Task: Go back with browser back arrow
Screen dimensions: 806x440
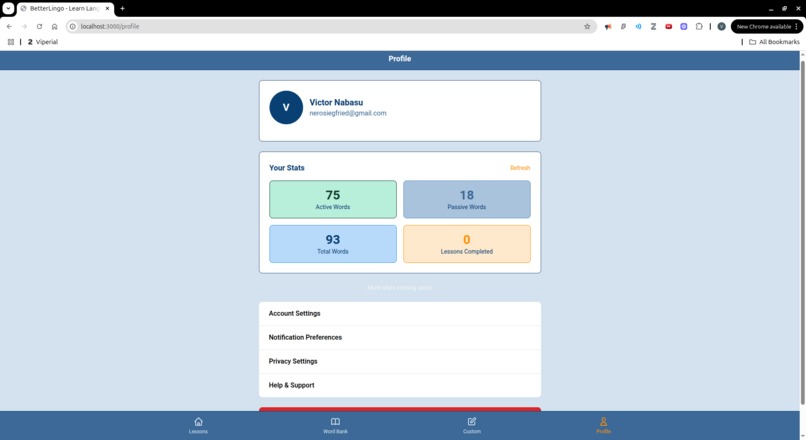Action: (9, 26)
